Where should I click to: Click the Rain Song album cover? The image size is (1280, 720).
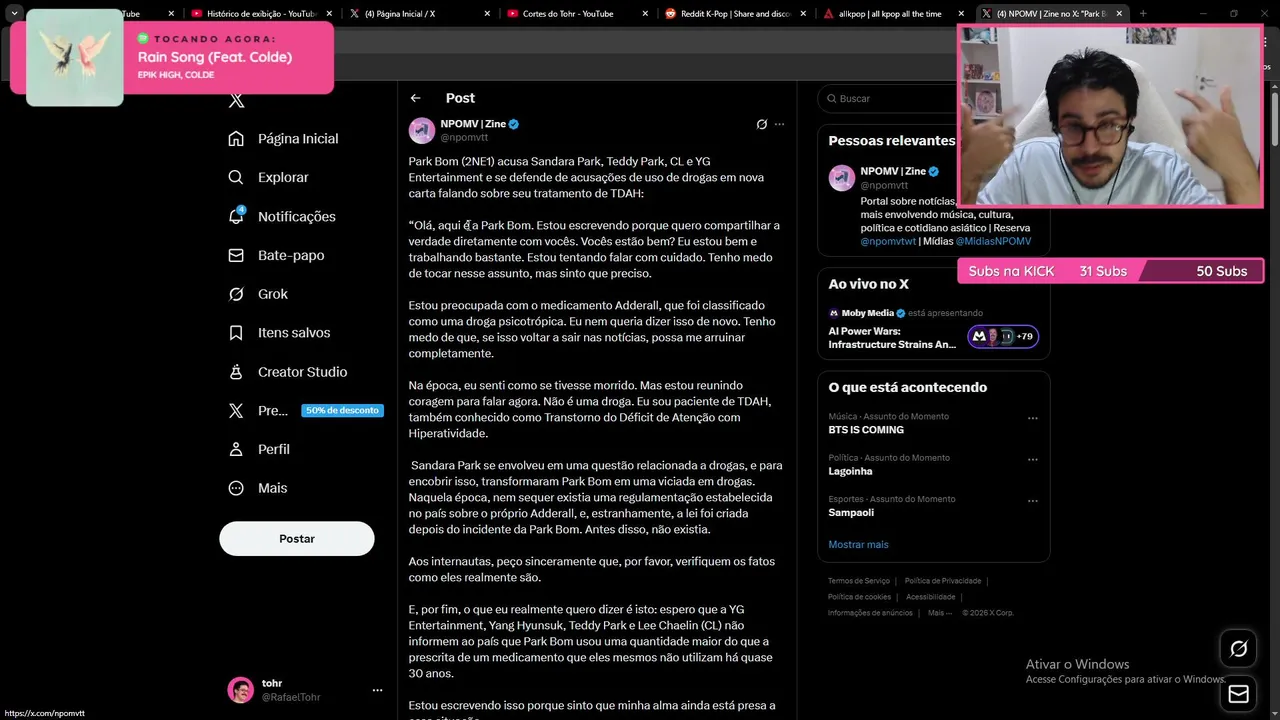click(x=74, y=57)
